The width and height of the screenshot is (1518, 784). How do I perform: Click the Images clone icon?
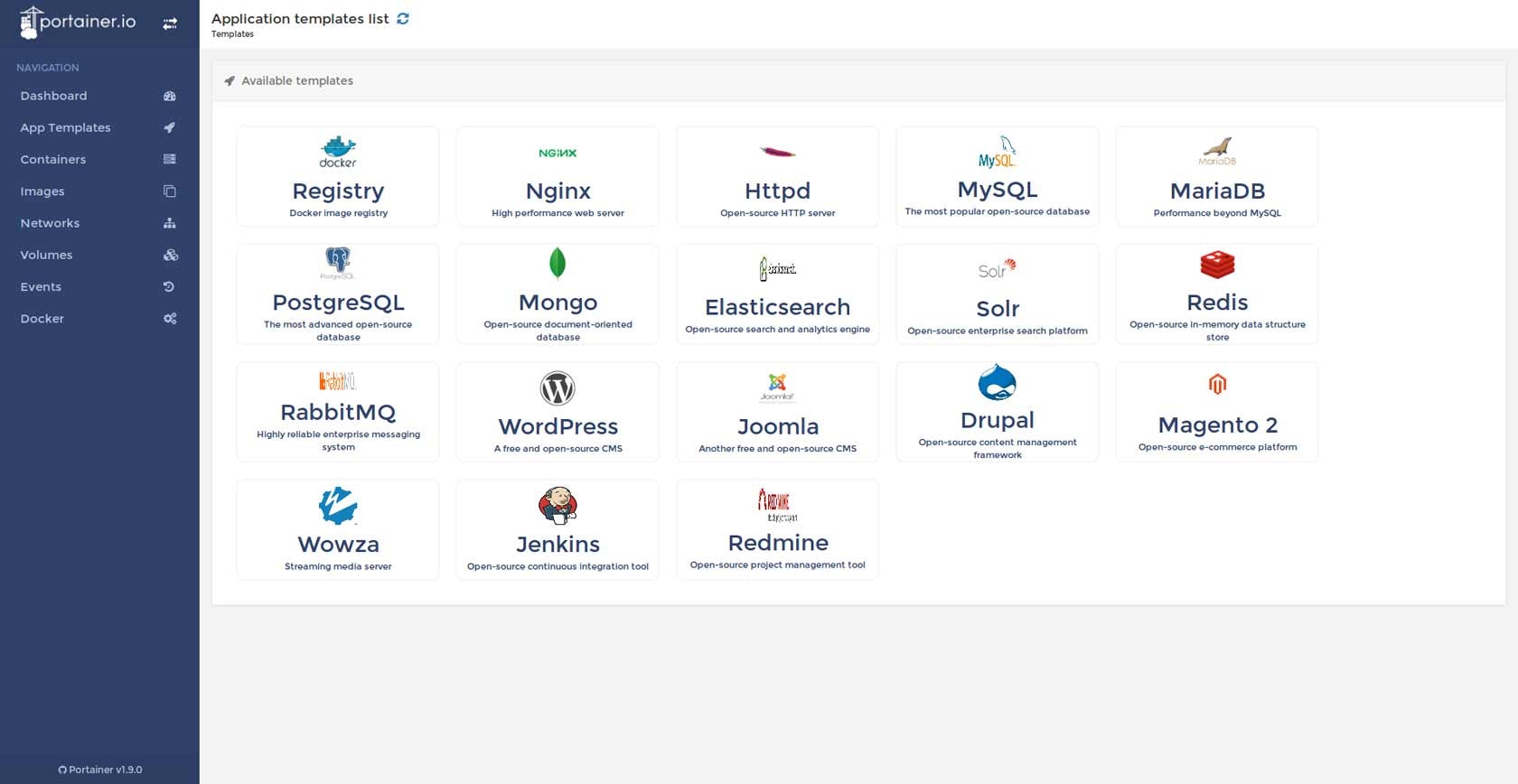(169, 191)
